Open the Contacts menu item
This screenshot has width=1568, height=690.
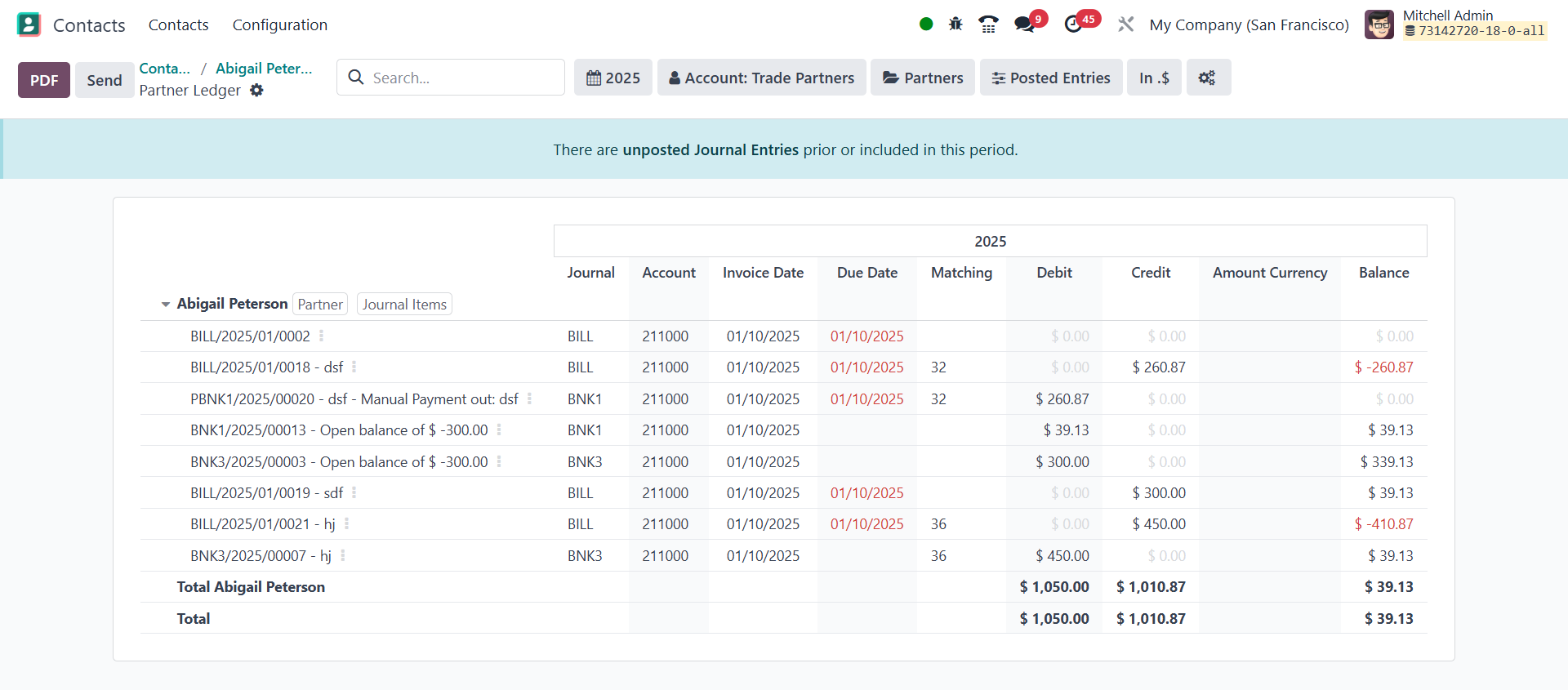pyautogui.click(x=178, y=24)
